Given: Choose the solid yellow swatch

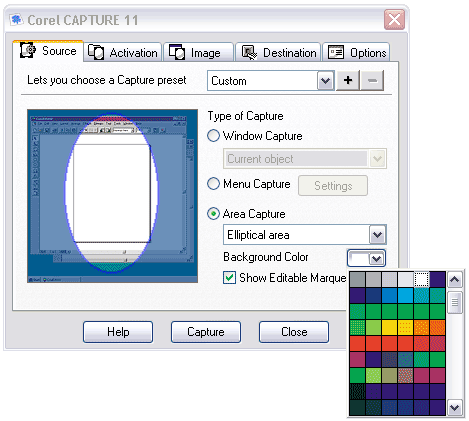Looking at the screenshot, I should [x=389, y=327].
